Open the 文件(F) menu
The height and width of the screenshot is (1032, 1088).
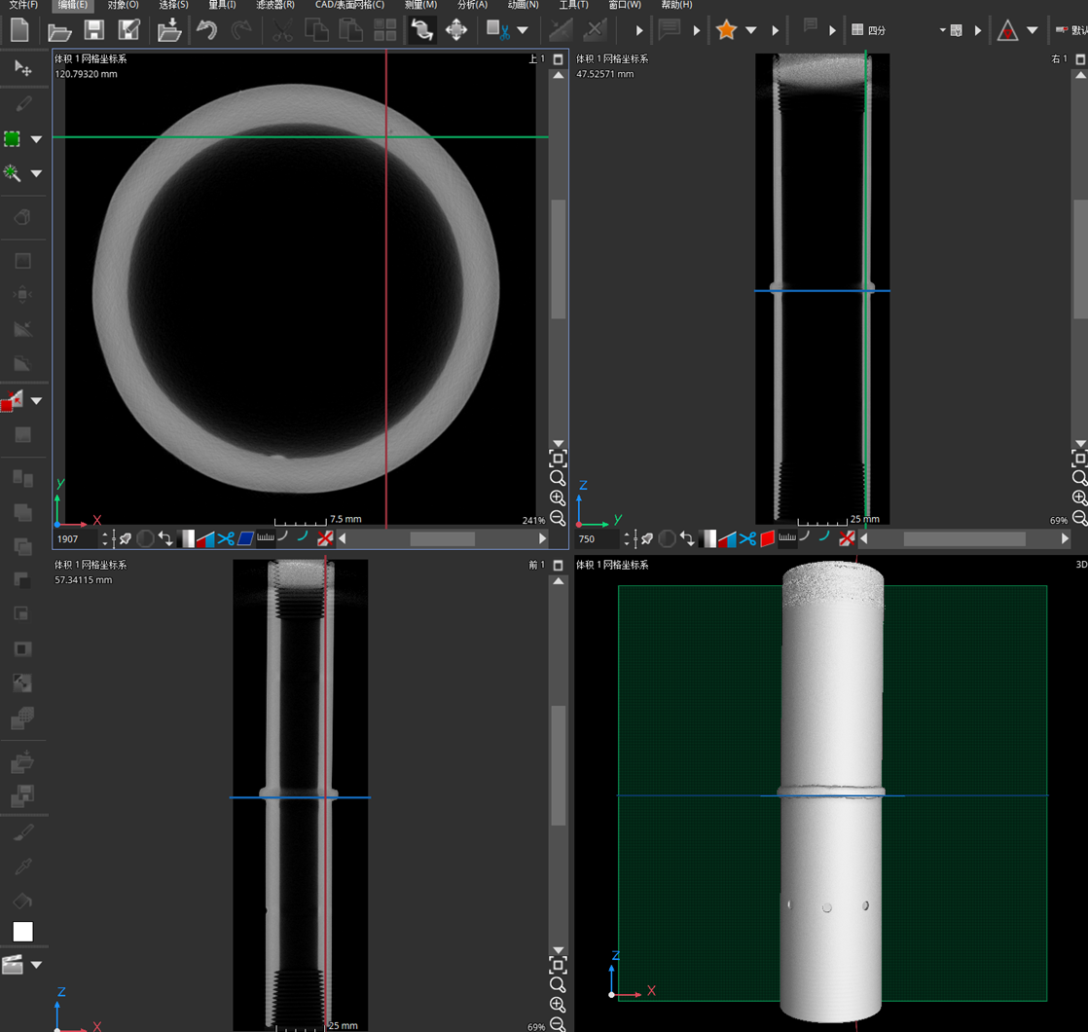(23, 5)
